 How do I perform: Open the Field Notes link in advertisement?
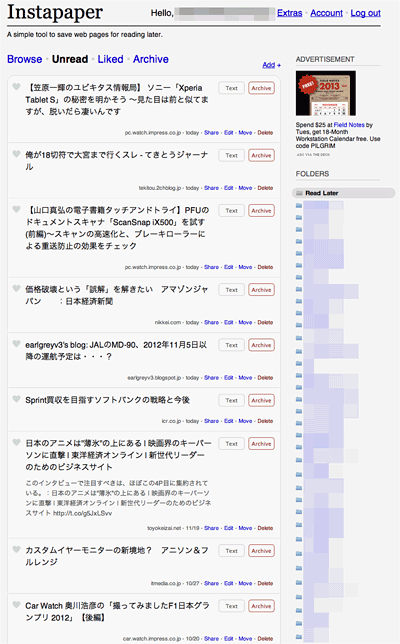pos(349,125)
